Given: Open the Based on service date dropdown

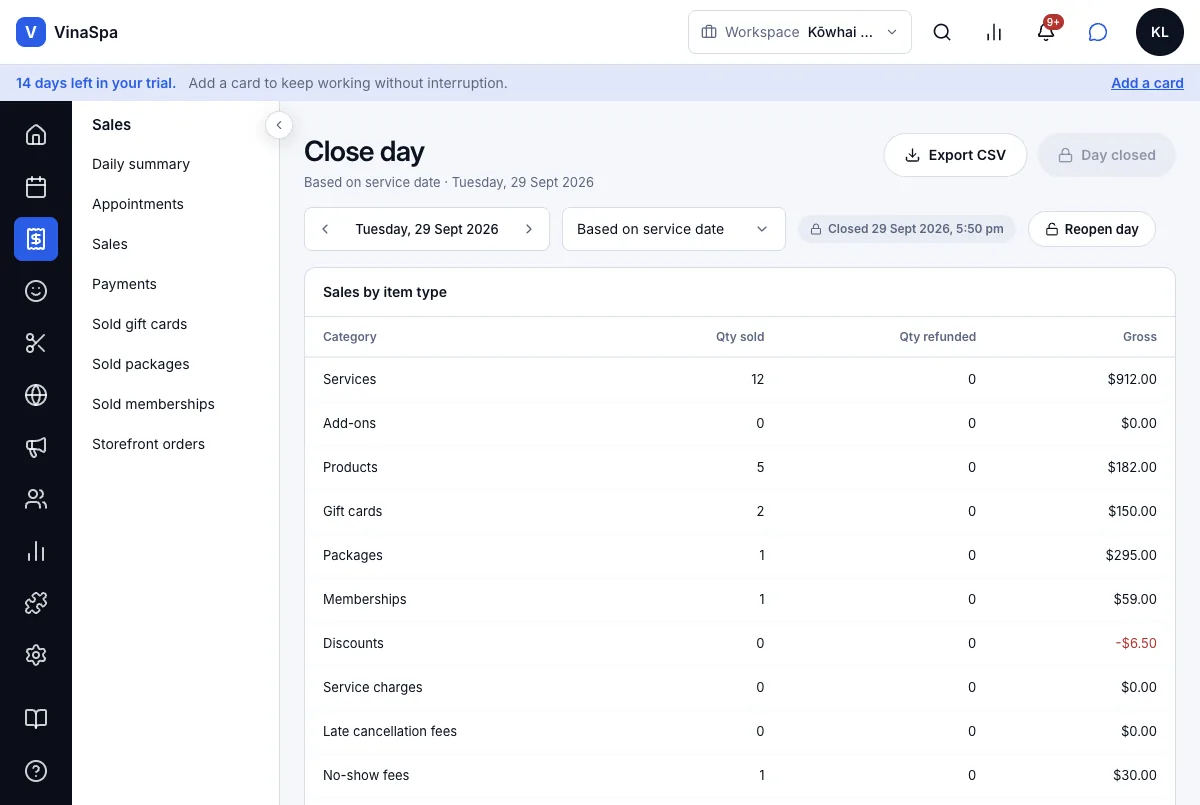Looking at the screenshot, I should pyautogui.click(x=674, y=229).
